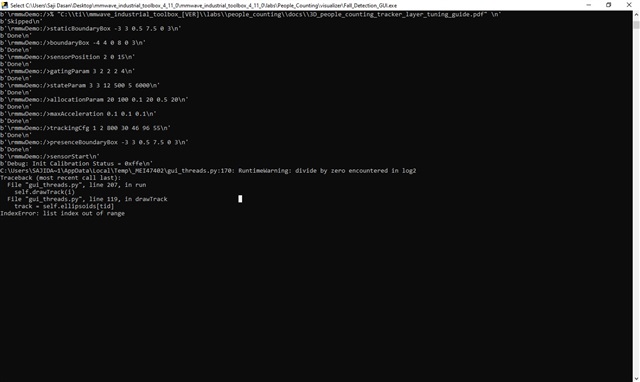Click the RuntimeWarning divide by zero line
640x382 pixels.
coord(208,171)
